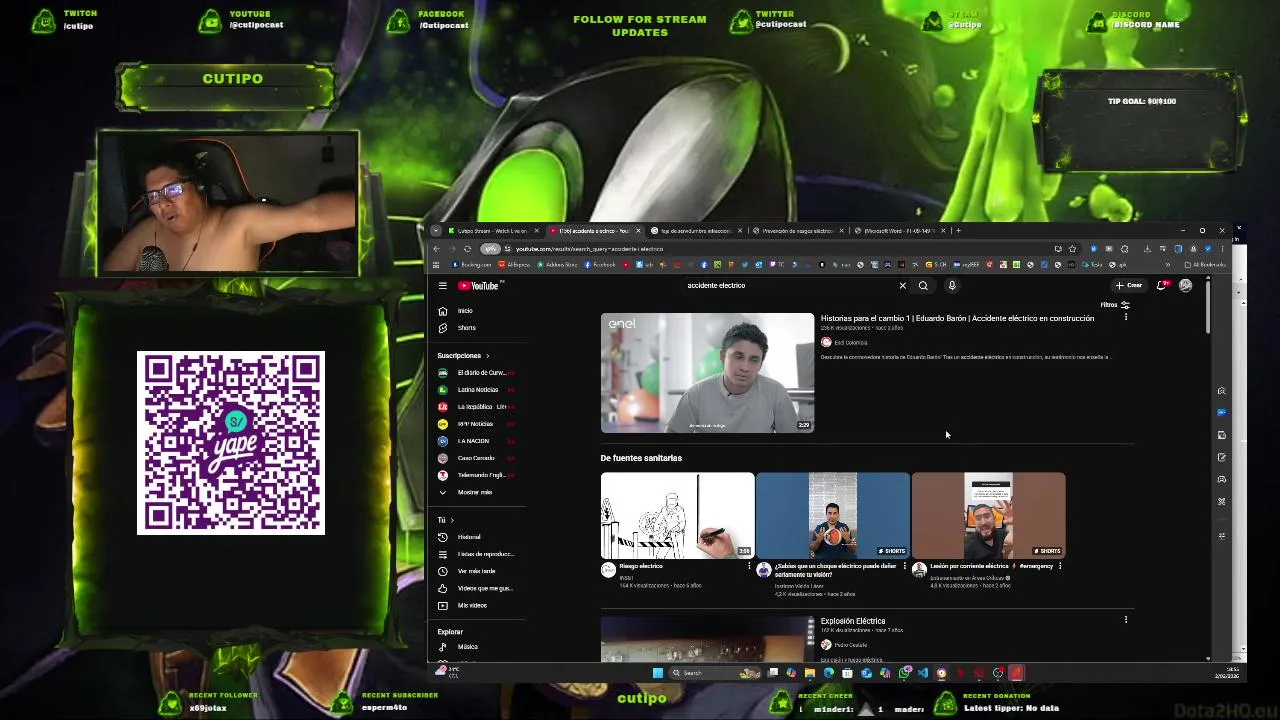Play the Riesgo eléctrico drawing thumbnail
Viewport: 1280px width, 720px height.
677,515
